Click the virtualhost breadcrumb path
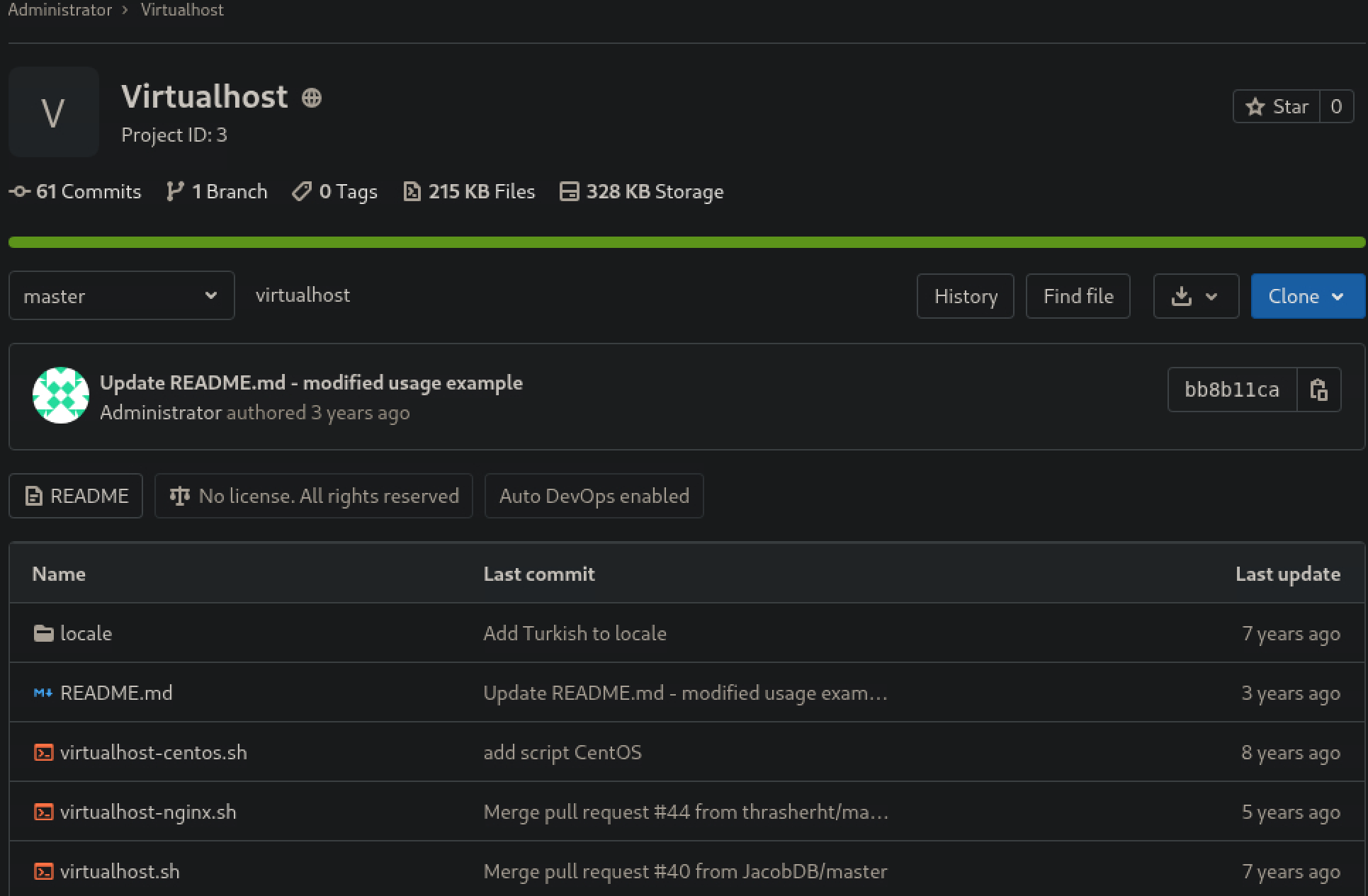 [303, 295]
